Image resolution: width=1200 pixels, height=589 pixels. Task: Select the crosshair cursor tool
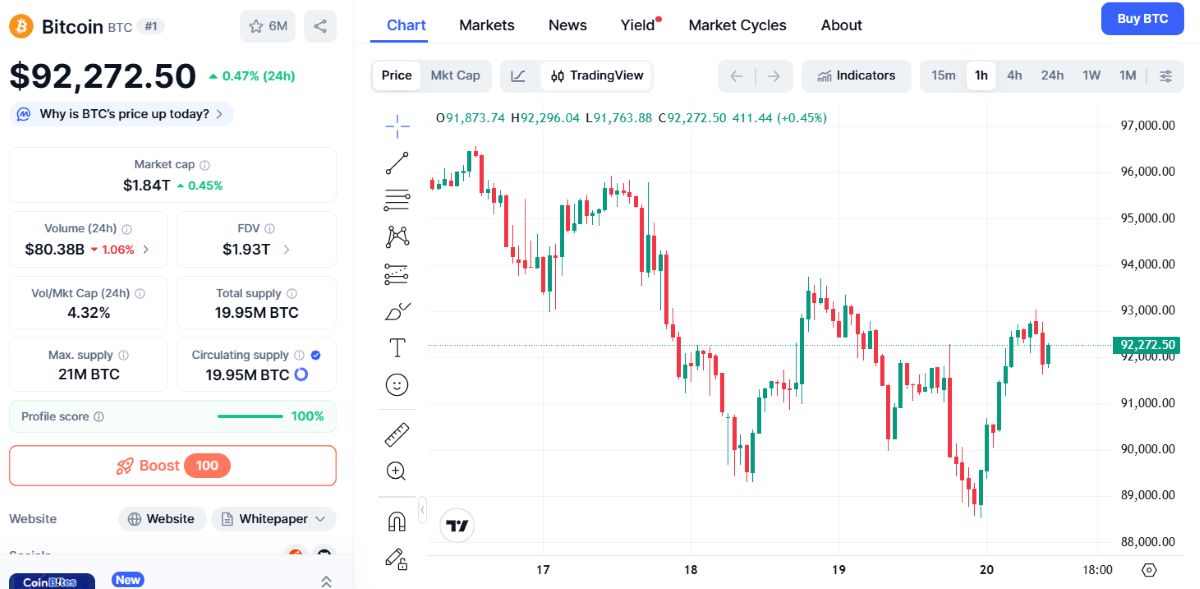(x=397, y=126)
